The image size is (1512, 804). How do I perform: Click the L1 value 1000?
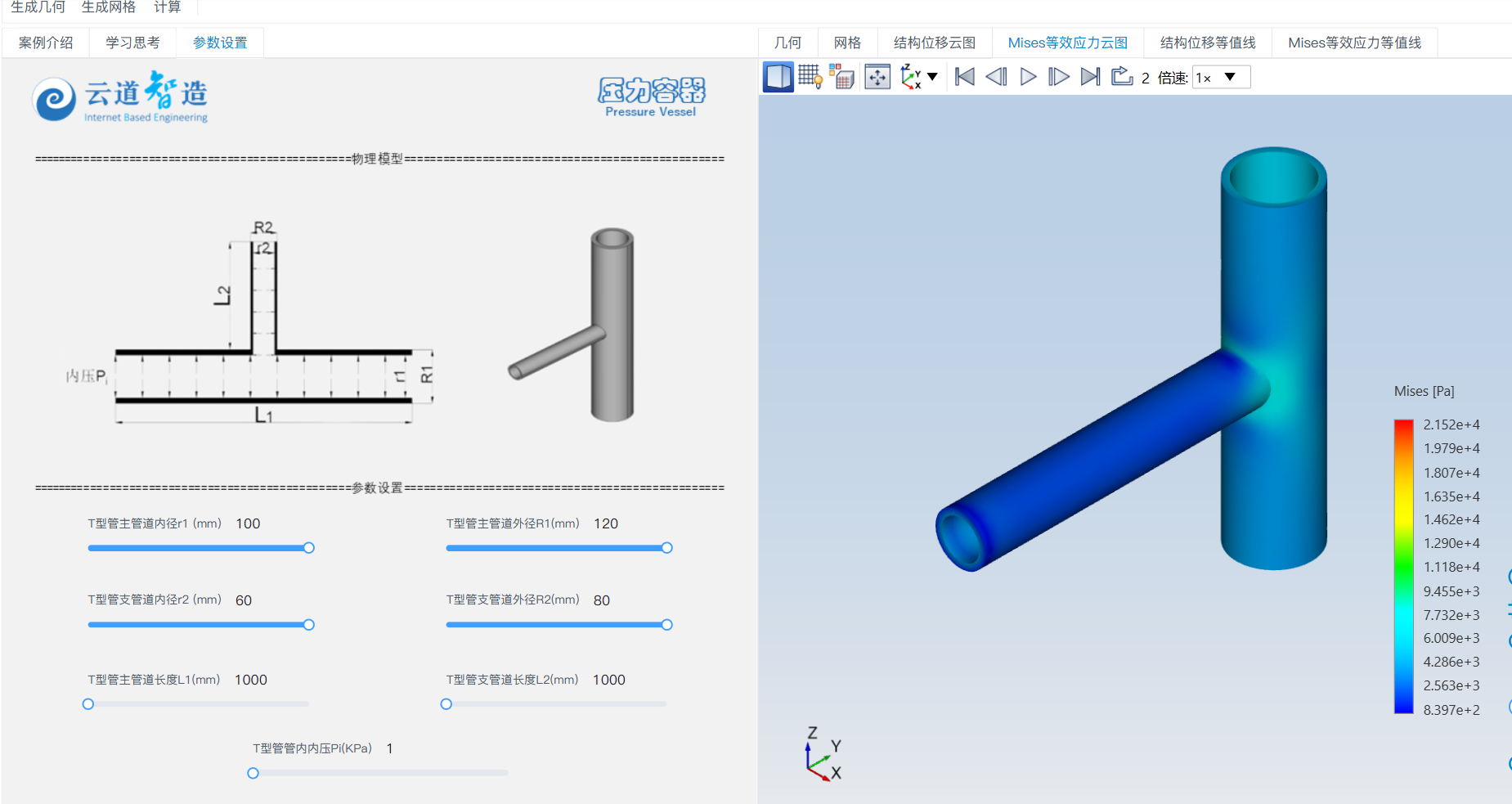click(x=251, y=680)
